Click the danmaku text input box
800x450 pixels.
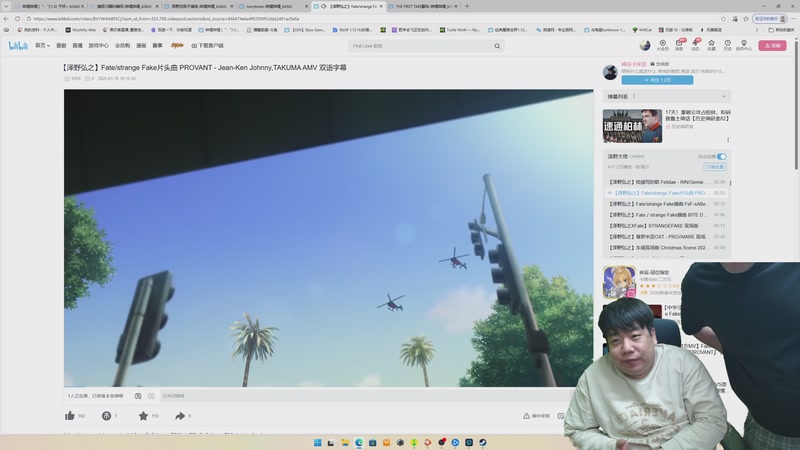[x=365, y=396]
